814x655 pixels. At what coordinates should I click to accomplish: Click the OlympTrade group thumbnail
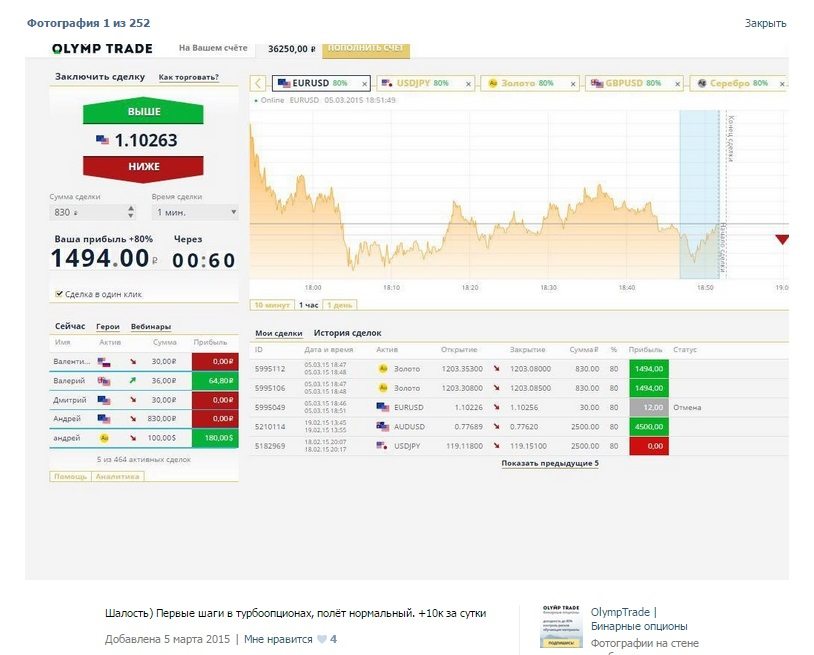[x=561, y=626]
